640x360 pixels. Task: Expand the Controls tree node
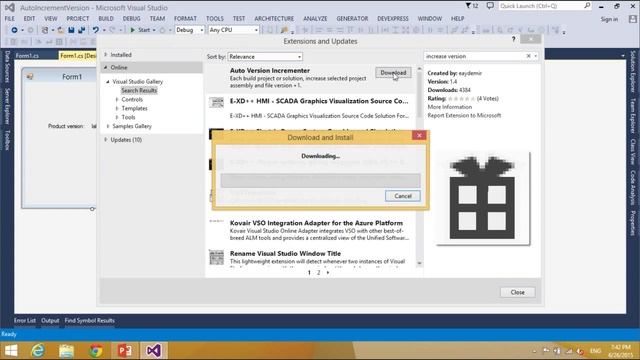pos(117,99)
